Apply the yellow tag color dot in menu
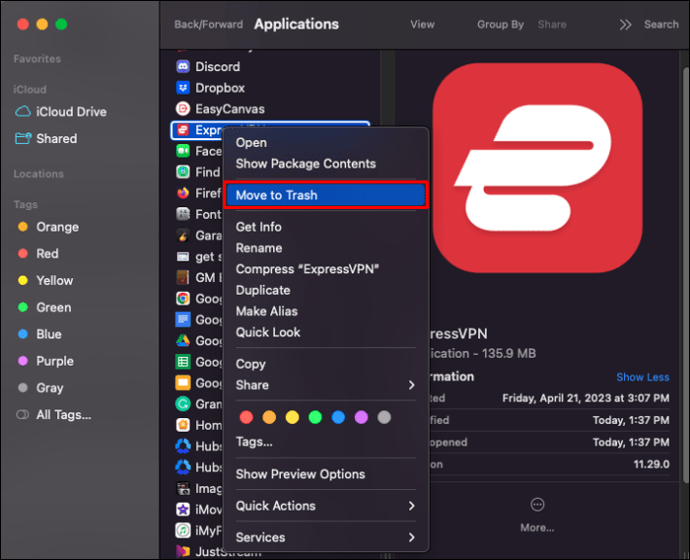 pyautogui.click(x=292, y=417)
